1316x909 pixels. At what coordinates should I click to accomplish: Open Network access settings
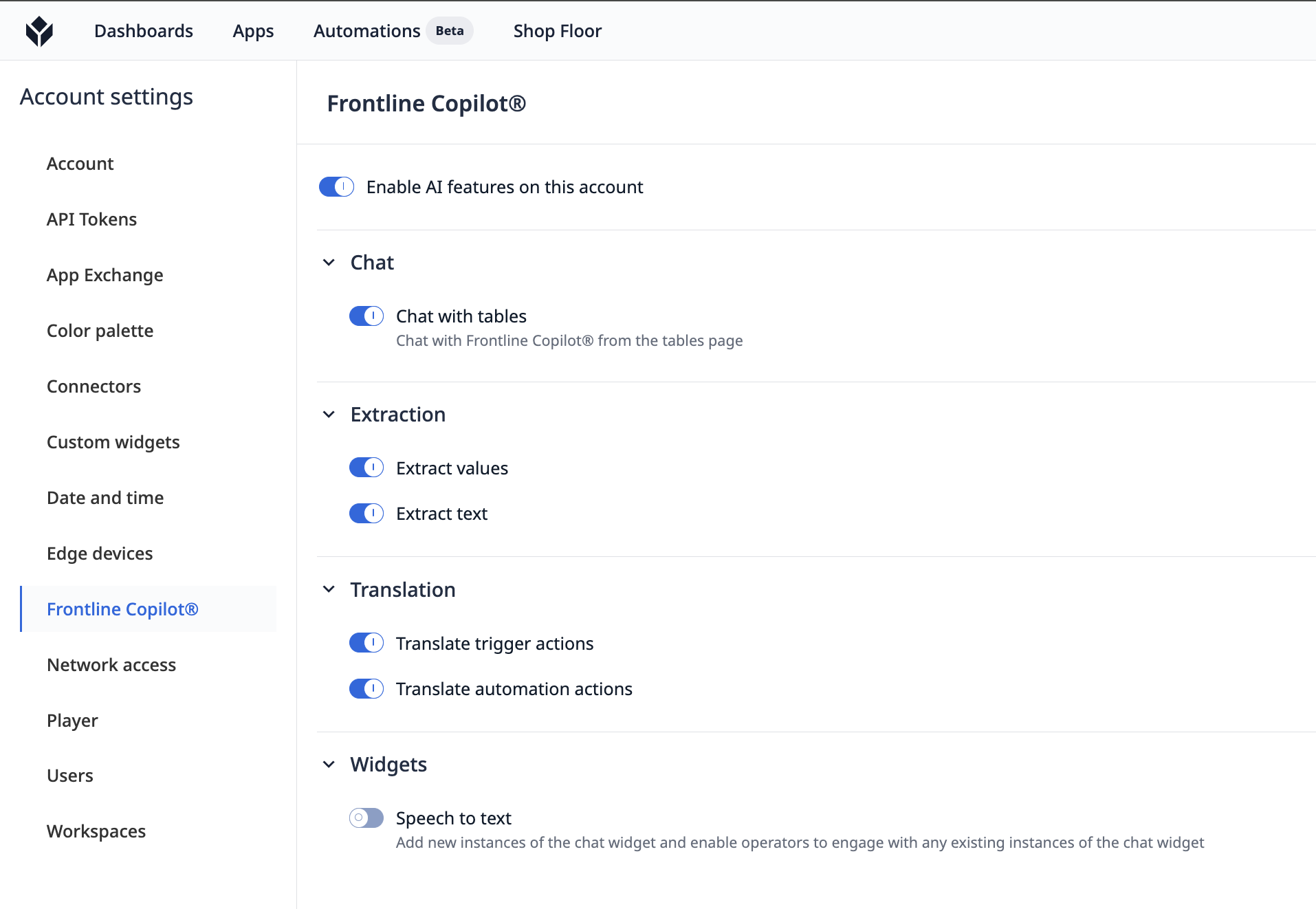pyautogui.click(x=111, y=665)
